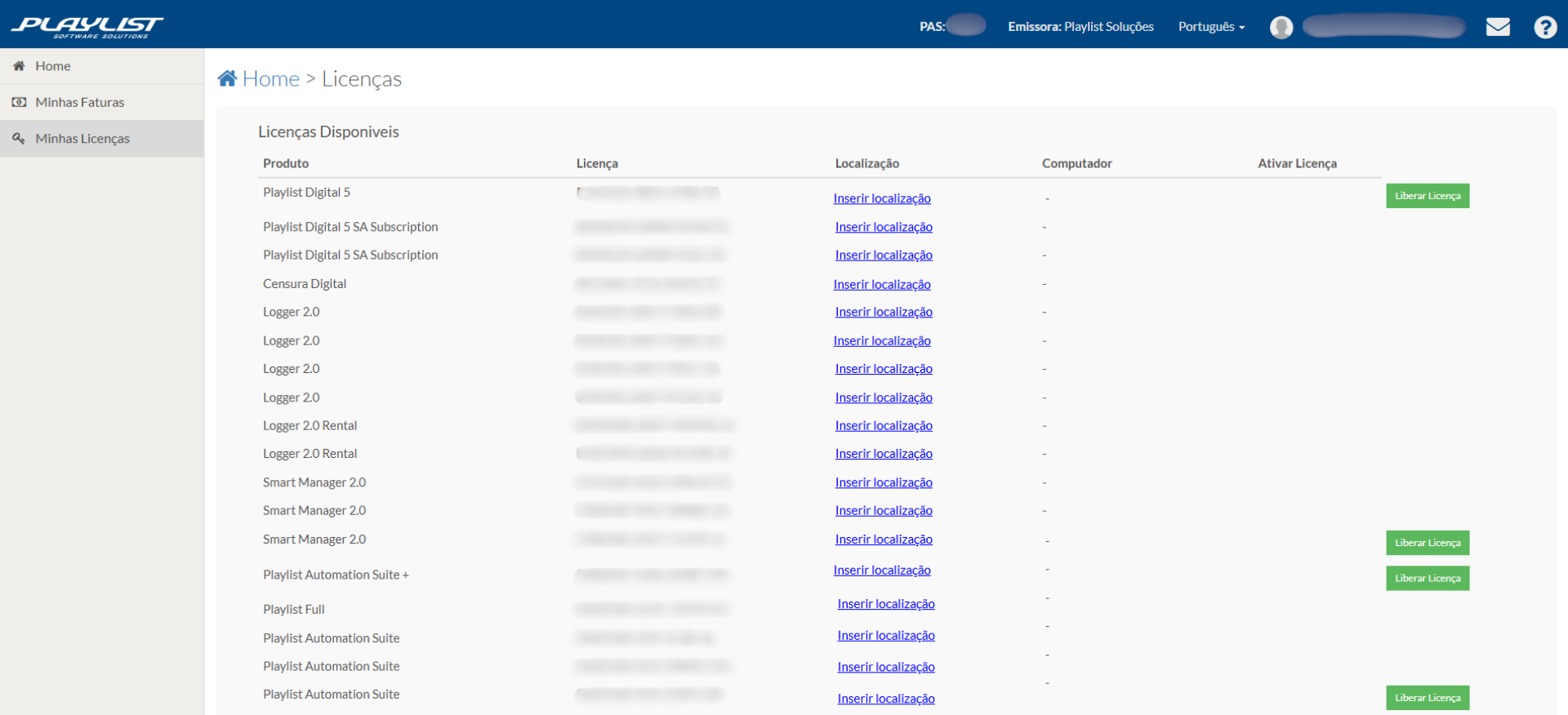The width and height of the screenshot is (1568, 715).
Task: Click Inserir localização for last Playlist Automation Suite
Action: pyautogui.click(x=886, y=699)
